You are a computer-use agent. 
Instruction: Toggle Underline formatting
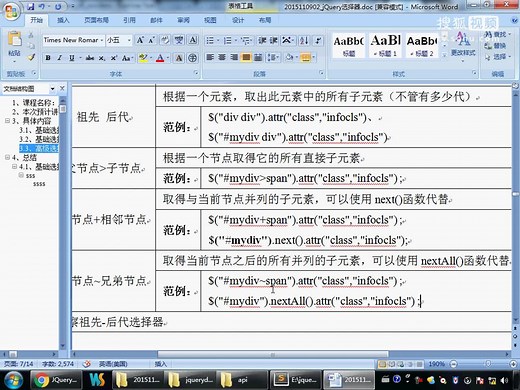tap(72, 58)
